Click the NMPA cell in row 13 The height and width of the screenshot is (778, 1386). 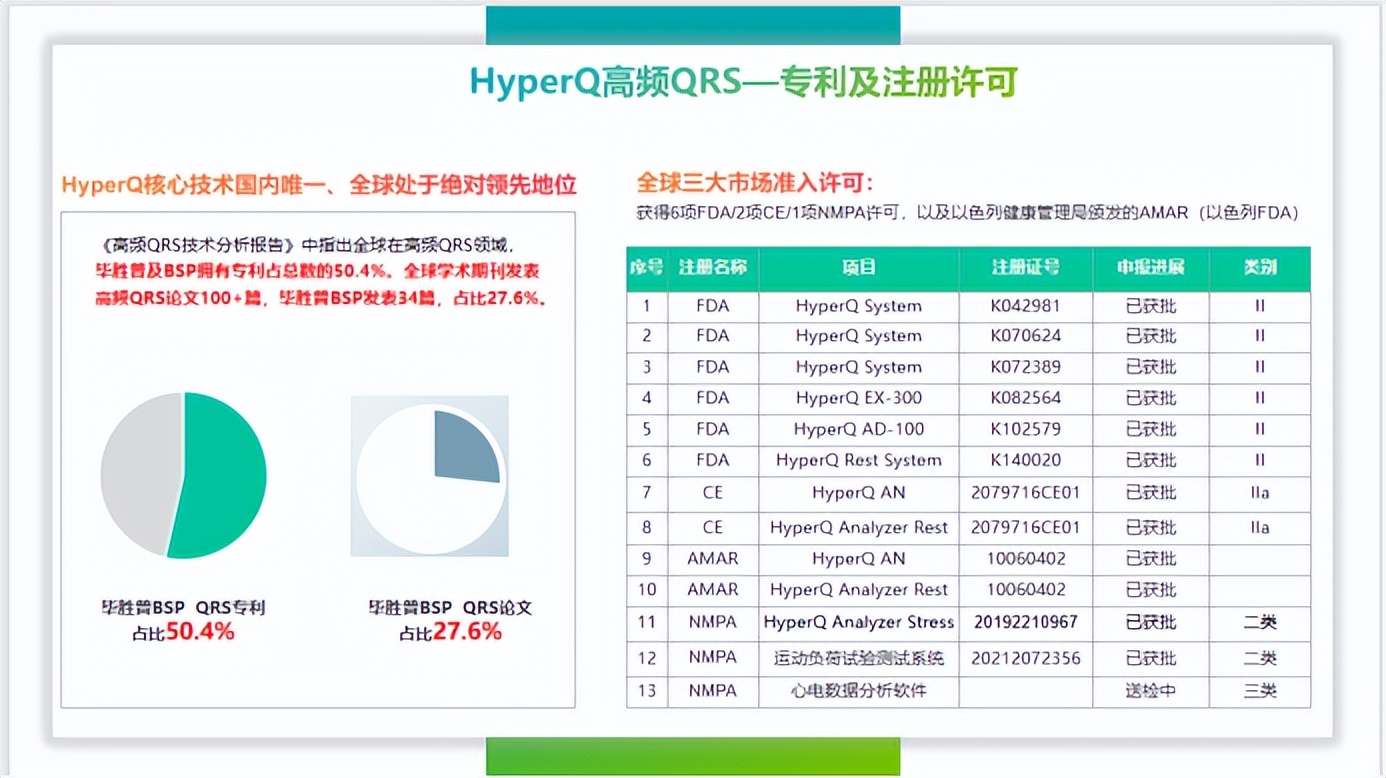click(x=712, y=691)
